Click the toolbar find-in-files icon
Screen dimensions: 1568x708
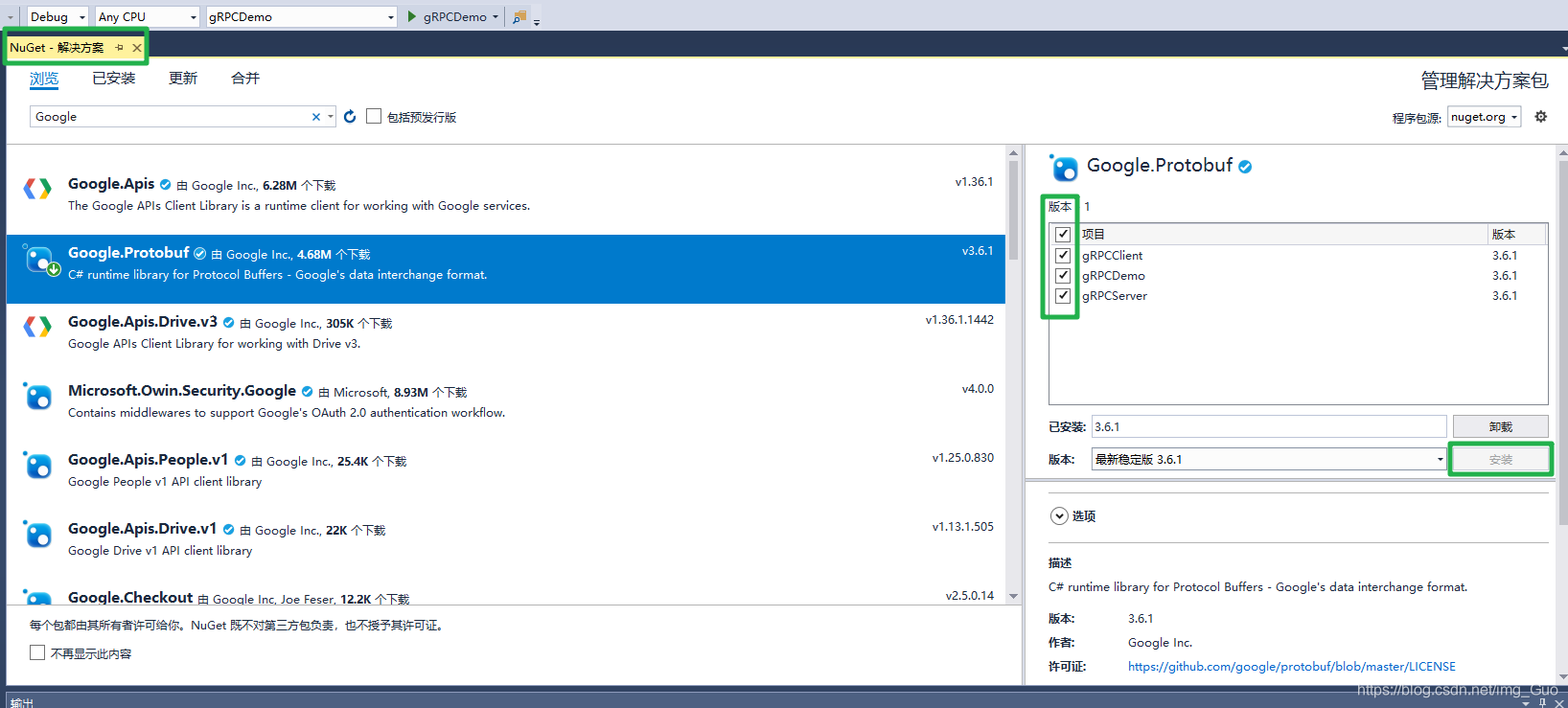519,16
